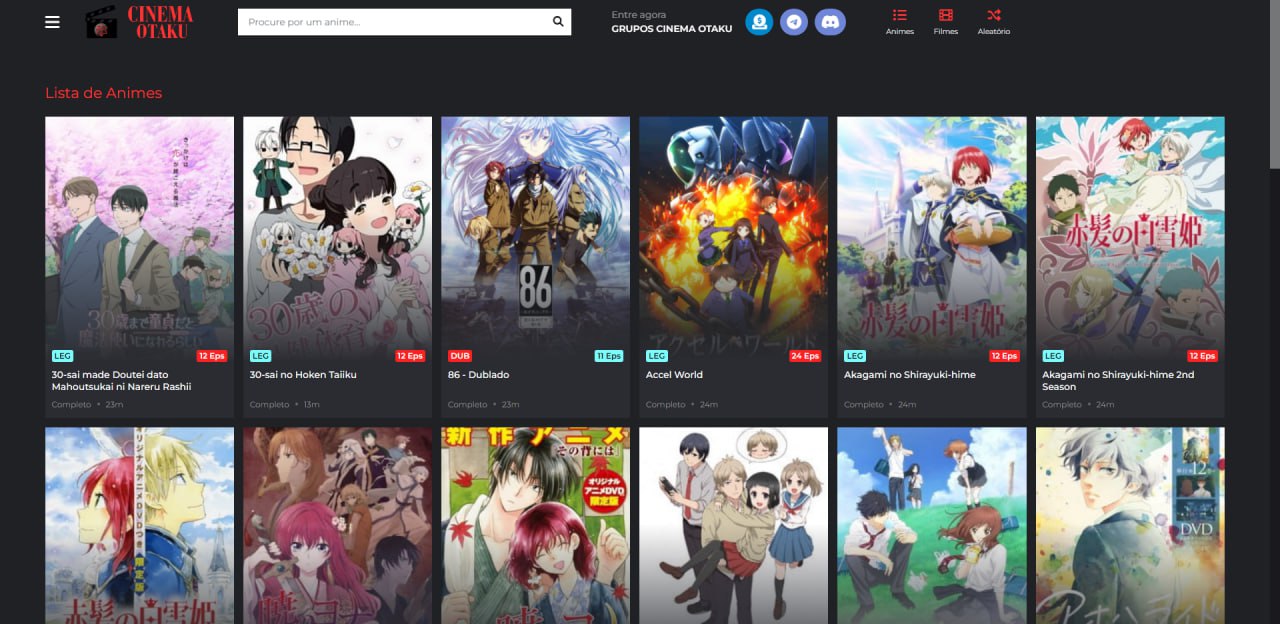
Task: Open the hamburger menu
Action: pyautogui.click(x=52, y=22)
